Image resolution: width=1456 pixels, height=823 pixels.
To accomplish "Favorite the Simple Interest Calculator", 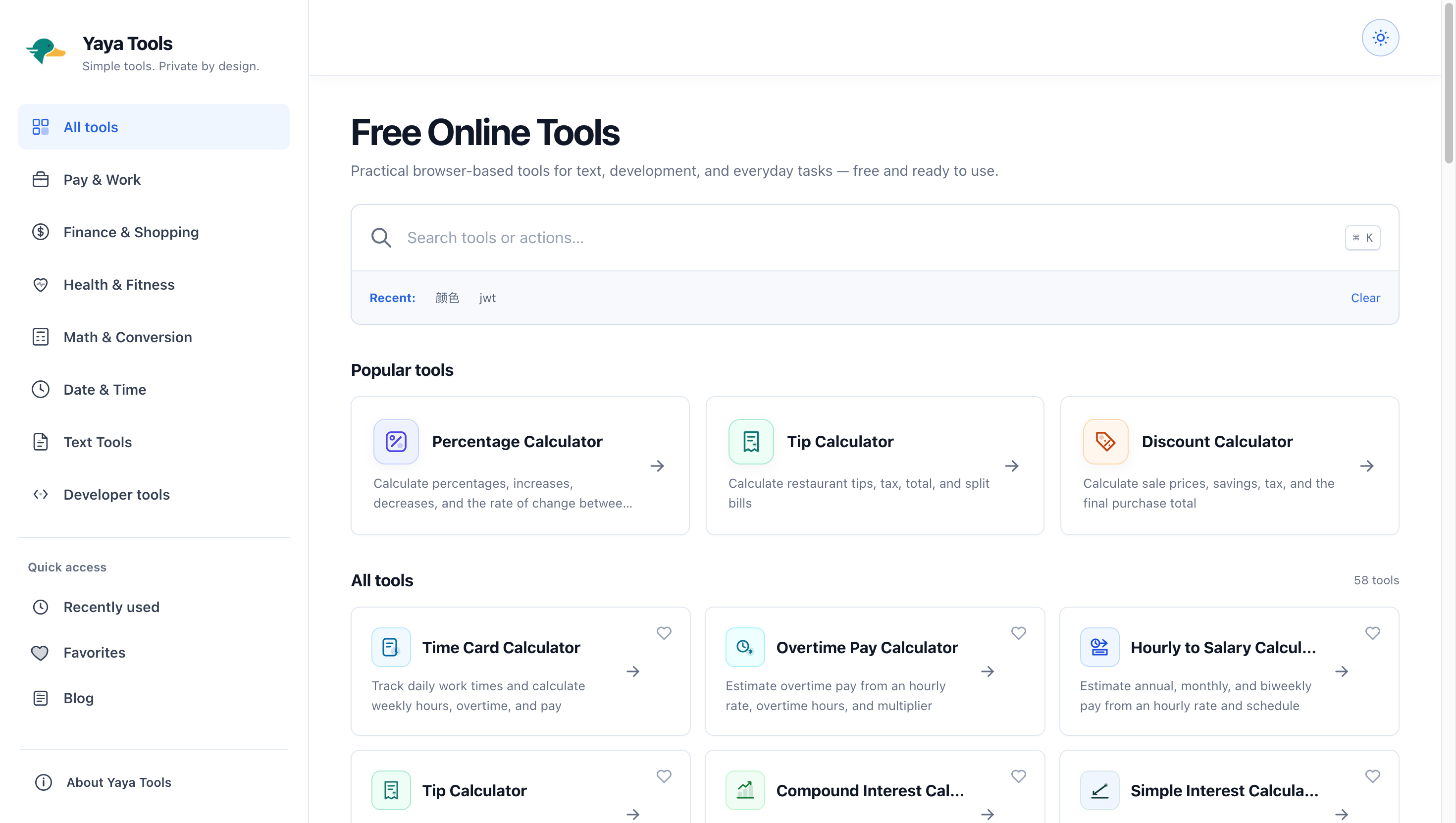I will [1372, 776].
